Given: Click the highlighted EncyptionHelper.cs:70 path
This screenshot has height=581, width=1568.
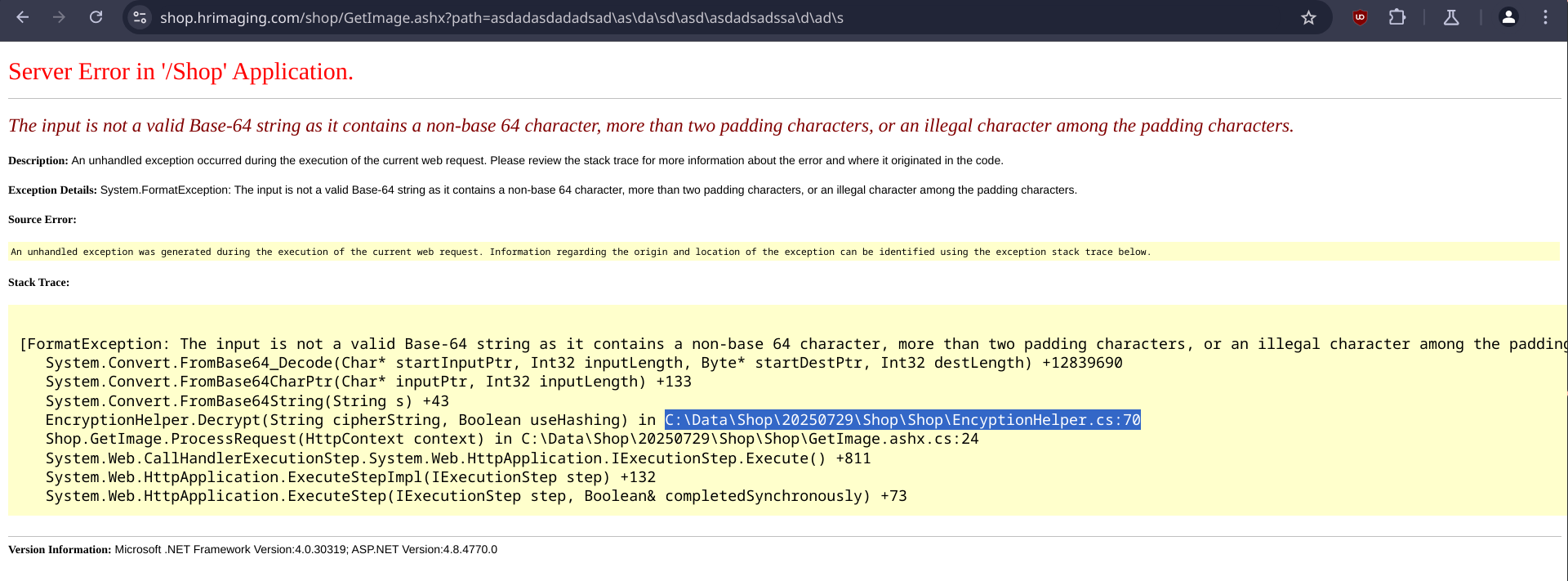Looking at the screenshot, I should click(x=902, y=420).
